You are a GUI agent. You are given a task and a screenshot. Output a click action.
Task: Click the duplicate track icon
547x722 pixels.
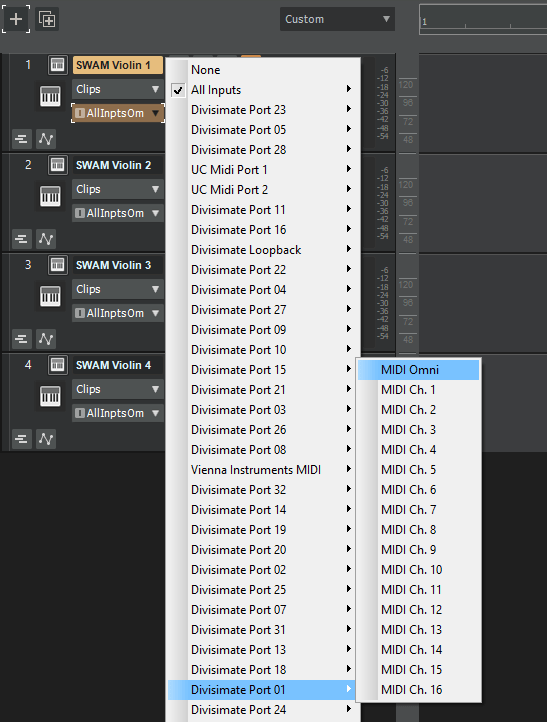(x=47, y=19)
